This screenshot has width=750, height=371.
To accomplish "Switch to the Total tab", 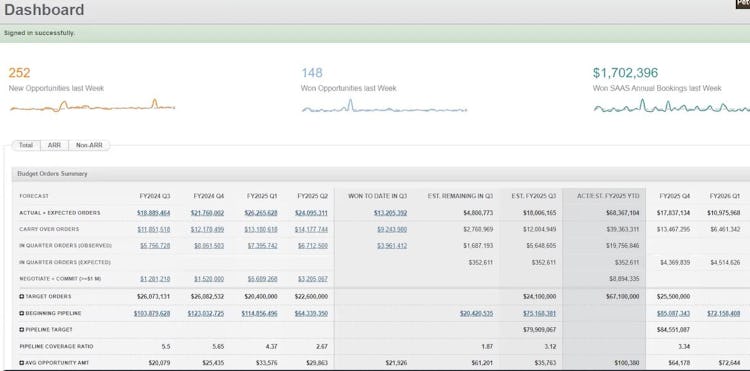I will pyautogui.click(x=26, y=145).
